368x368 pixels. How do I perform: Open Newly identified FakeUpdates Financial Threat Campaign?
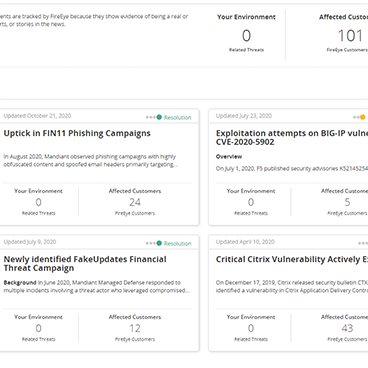(x=85, y=264)
